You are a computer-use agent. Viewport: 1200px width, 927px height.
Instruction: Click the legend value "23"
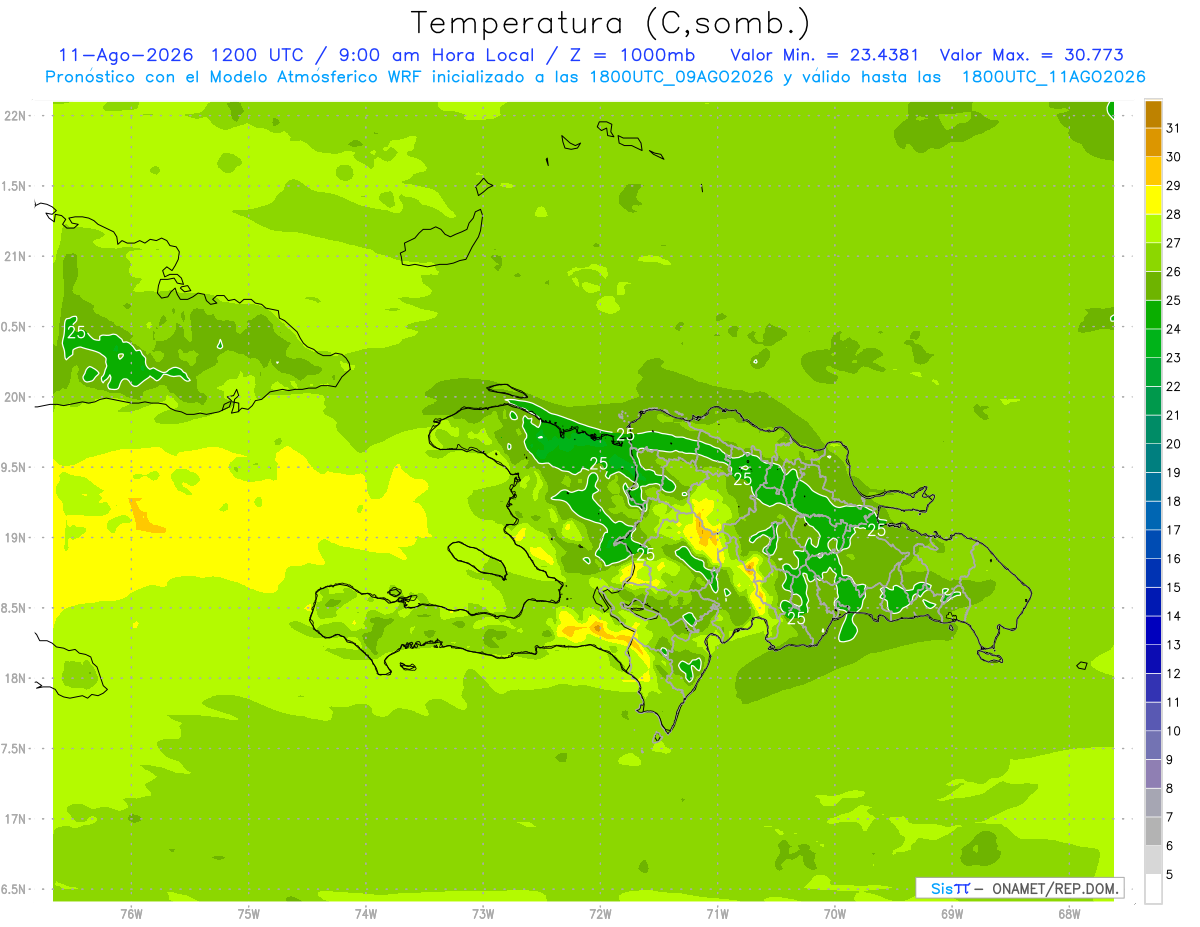1174,357
